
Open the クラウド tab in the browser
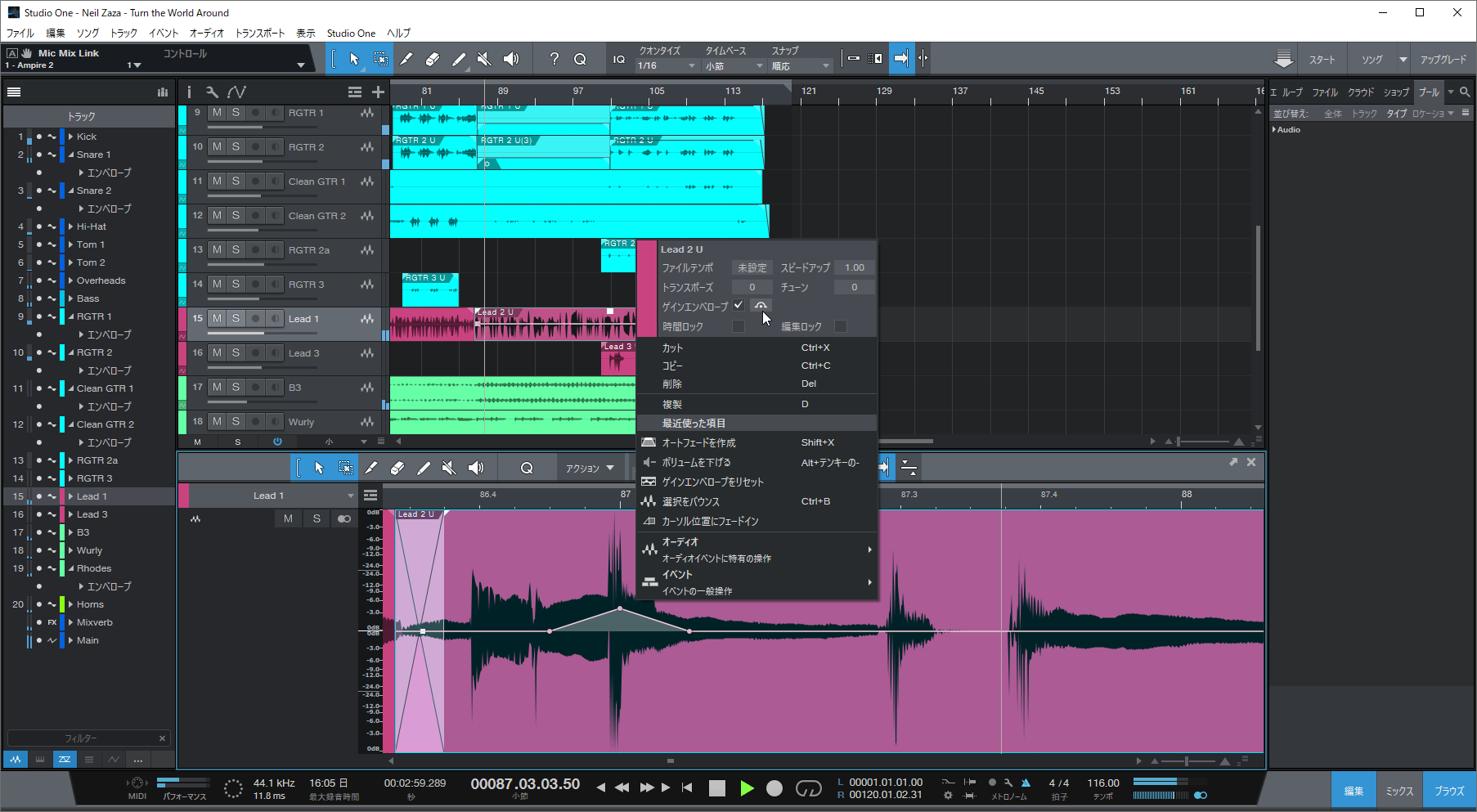point(1361,92)
